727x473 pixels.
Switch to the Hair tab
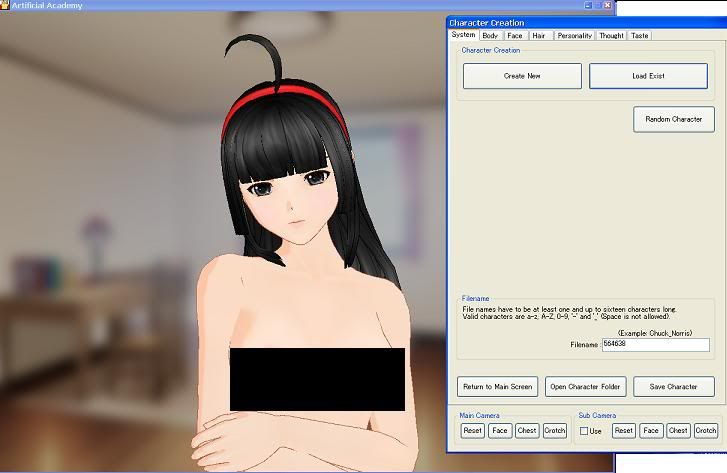539,36
